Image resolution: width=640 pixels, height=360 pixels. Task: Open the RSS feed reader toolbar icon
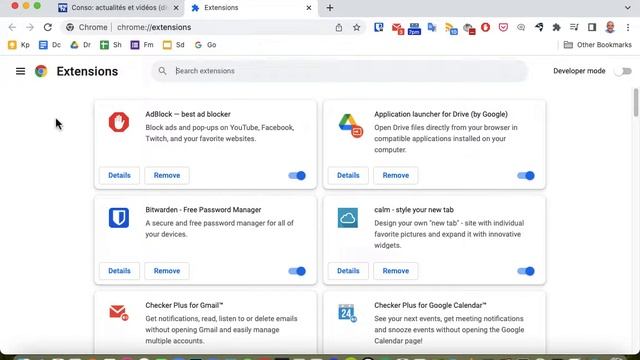click(x=451, y=28)
